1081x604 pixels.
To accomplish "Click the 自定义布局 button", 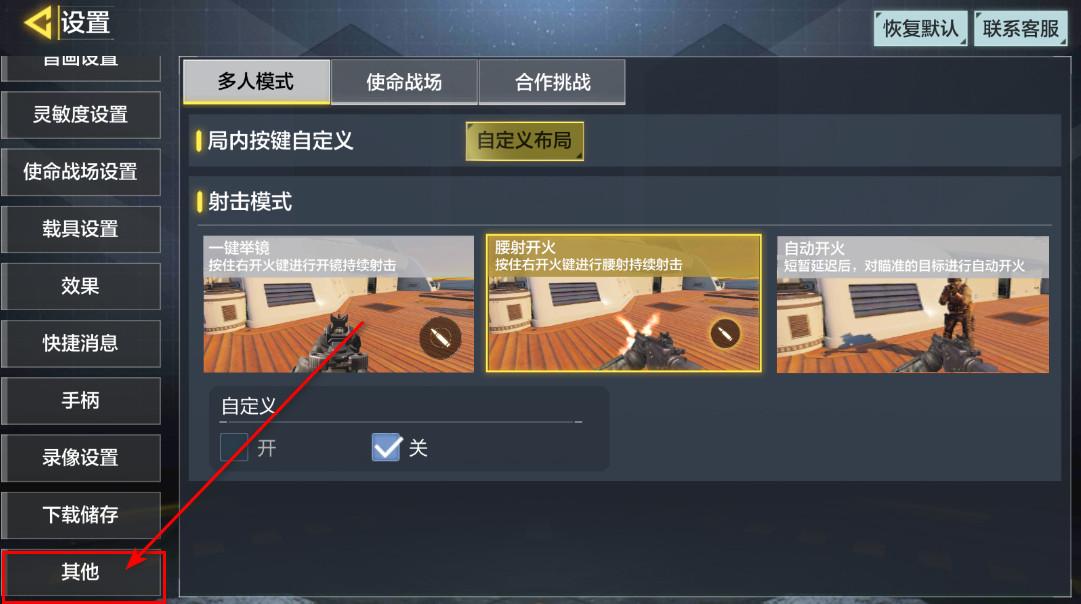I will pos(525,141).
